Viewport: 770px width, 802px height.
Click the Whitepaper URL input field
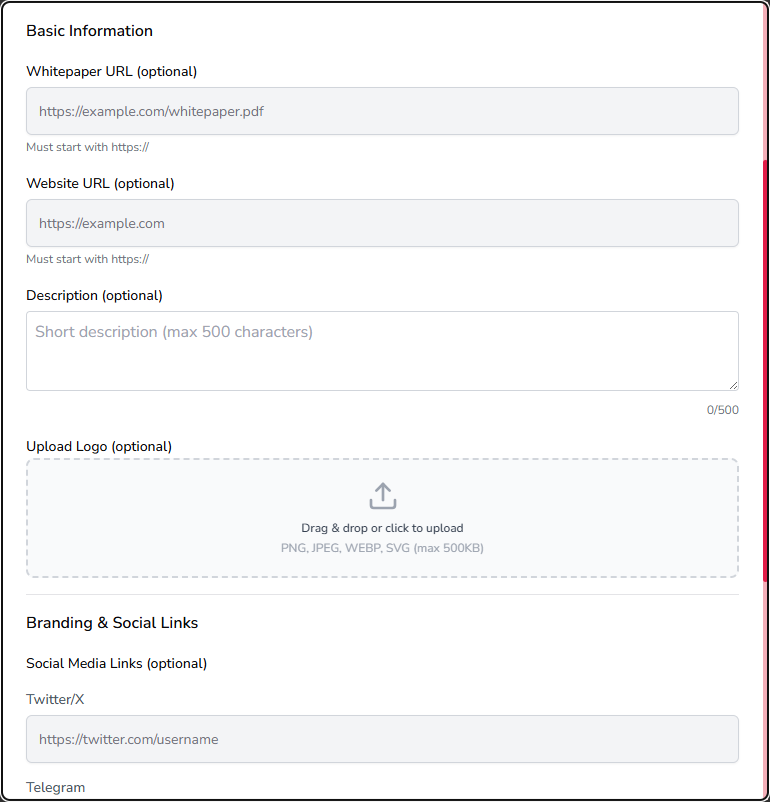(x=382, y=111)
